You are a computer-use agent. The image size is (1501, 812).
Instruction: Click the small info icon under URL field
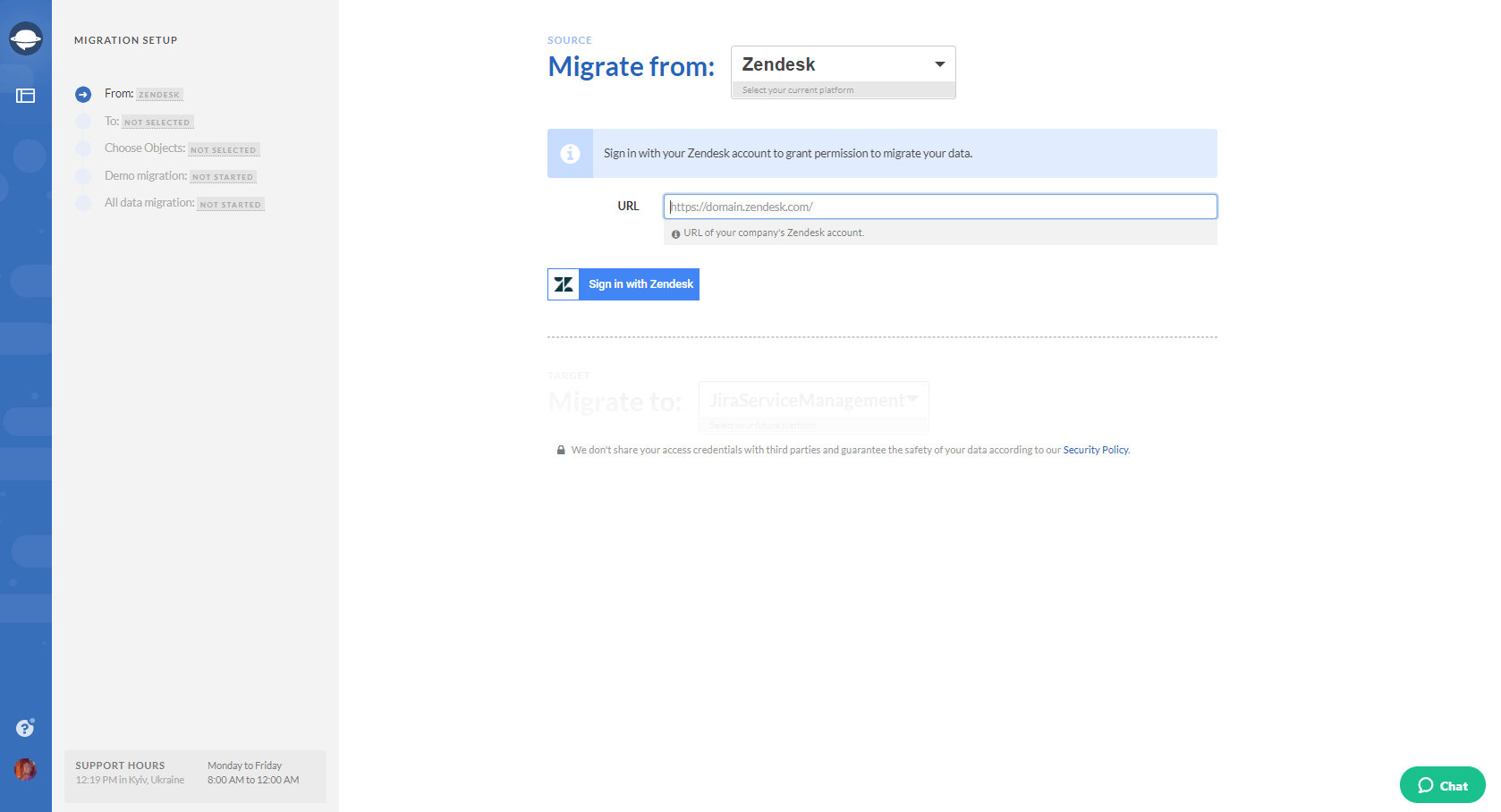click(x=675, y=233)
